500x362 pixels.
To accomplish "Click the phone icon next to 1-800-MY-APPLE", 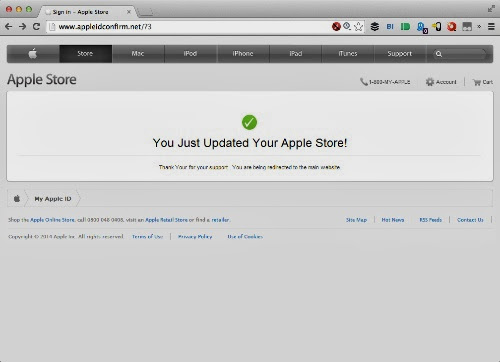I will pos(363,82).
